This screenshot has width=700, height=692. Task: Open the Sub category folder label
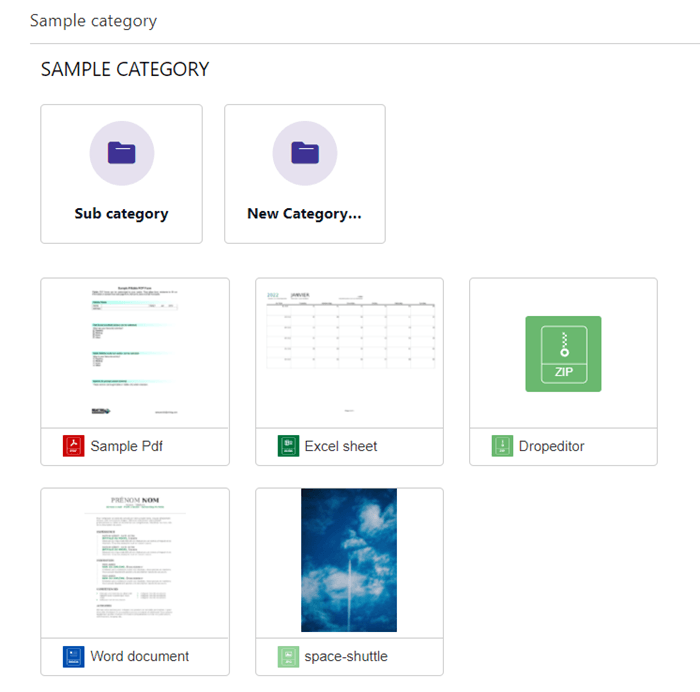pos(121,213)
